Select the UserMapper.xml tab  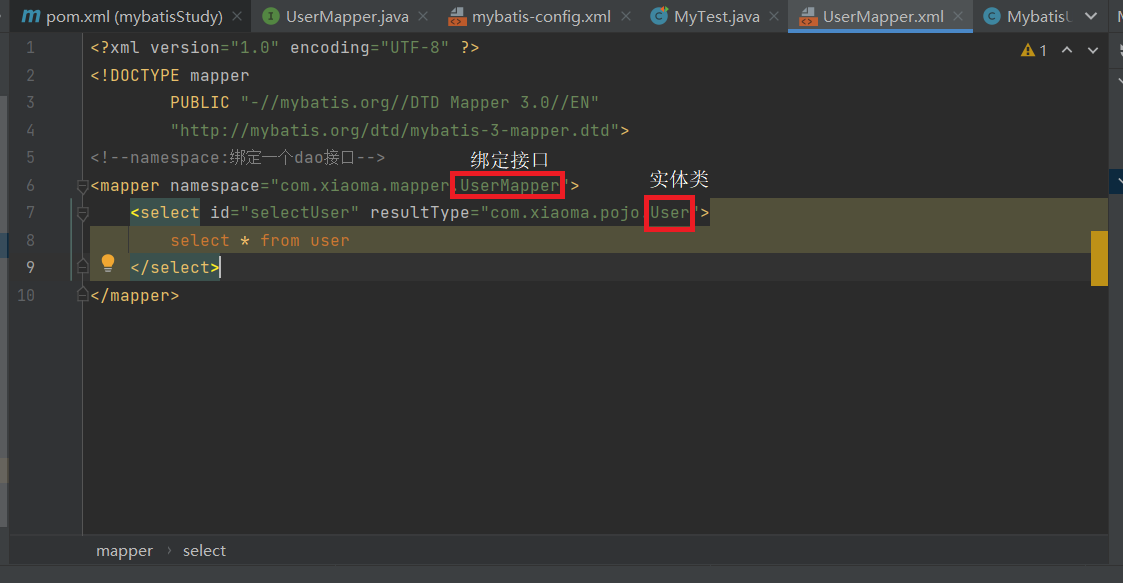(882, 16)
